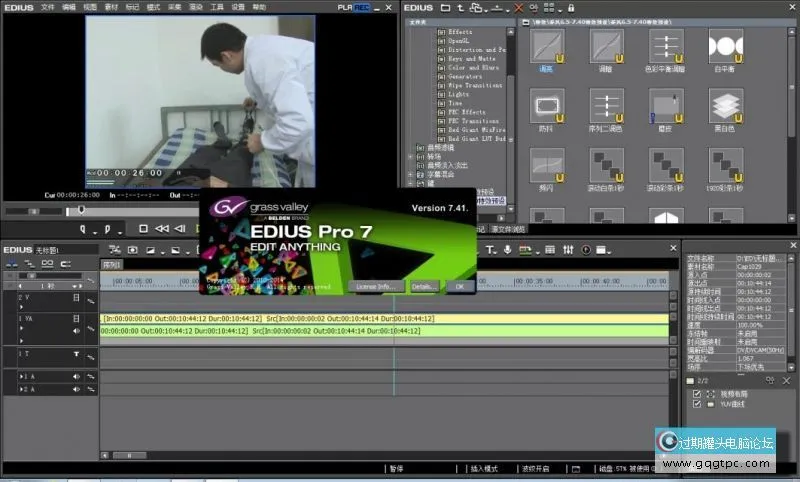The height and width of the screenshot is (482, 800).
Task: Select the 黑白色 layered effect icon
Action: [726, 105]
